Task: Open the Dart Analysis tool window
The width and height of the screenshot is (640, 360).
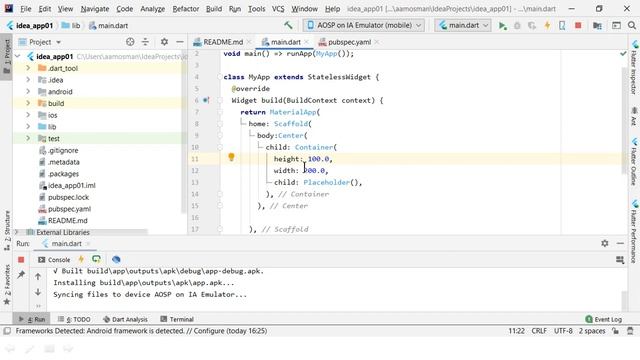Action: [x=125, y=319]
